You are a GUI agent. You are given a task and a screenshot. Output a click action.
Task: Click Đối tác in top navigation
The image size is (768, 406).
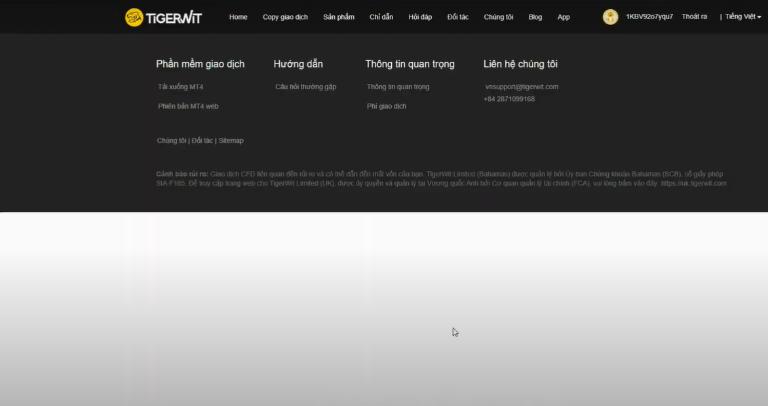pyautogui.click(x=458, y=17)
